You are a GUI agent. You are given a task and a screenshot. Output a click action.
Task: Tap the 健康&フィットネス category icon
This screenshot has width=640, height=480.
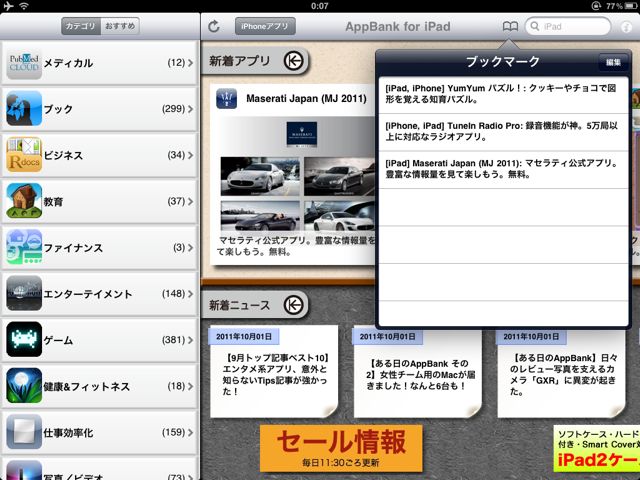(x=24, y=386)
